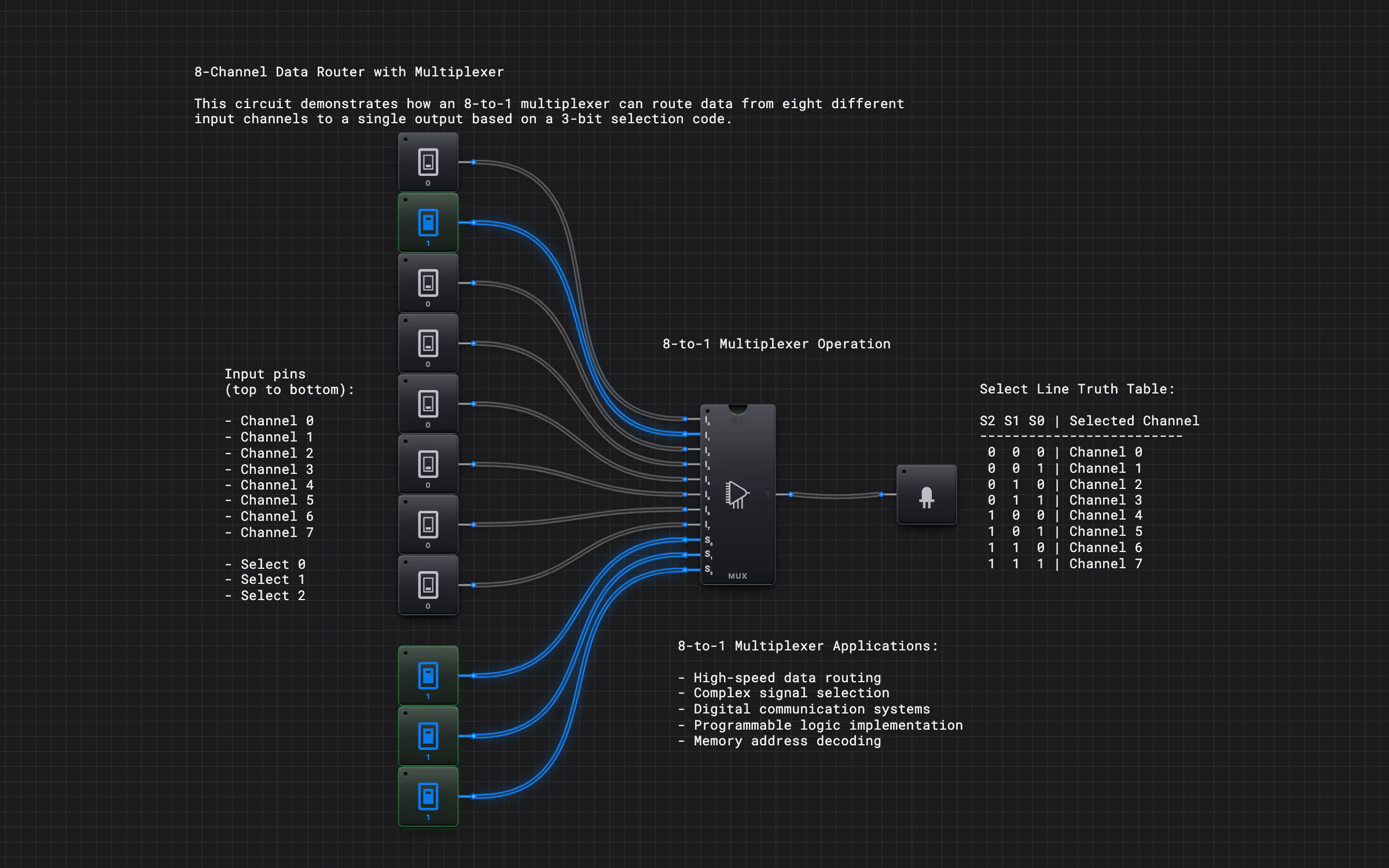Select the title text '8-Channel Data Router with Multiplexer'
1389x868 pixels.
coord(349,72)
